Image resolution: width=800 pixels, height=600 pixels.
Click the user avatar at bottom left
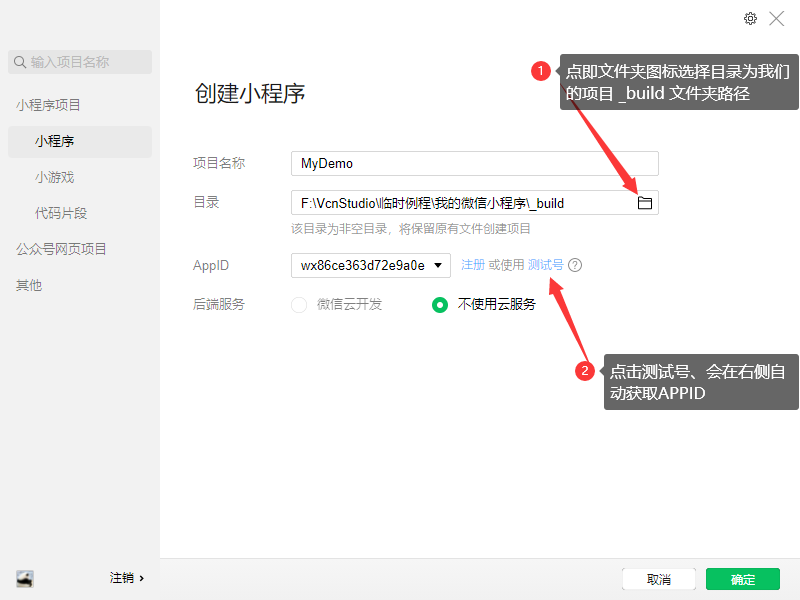(24, 579)
